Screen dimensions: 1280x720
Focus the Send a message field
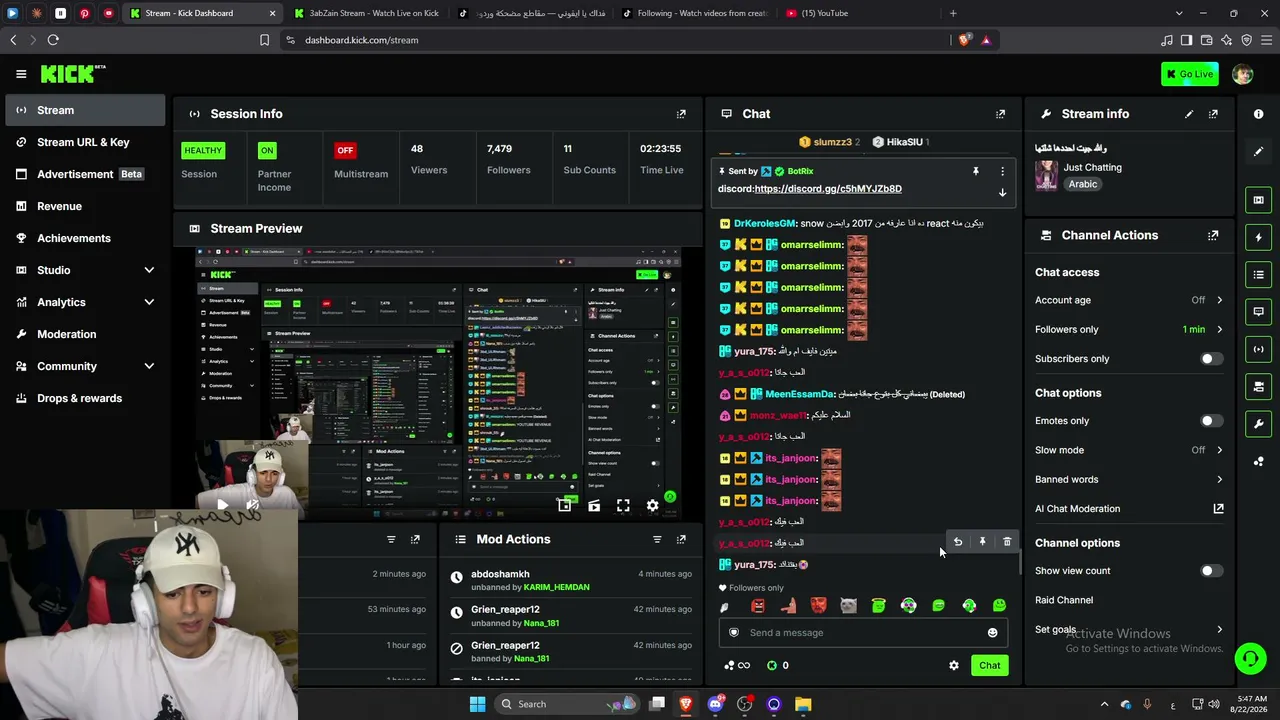click(x=862, y=632)
